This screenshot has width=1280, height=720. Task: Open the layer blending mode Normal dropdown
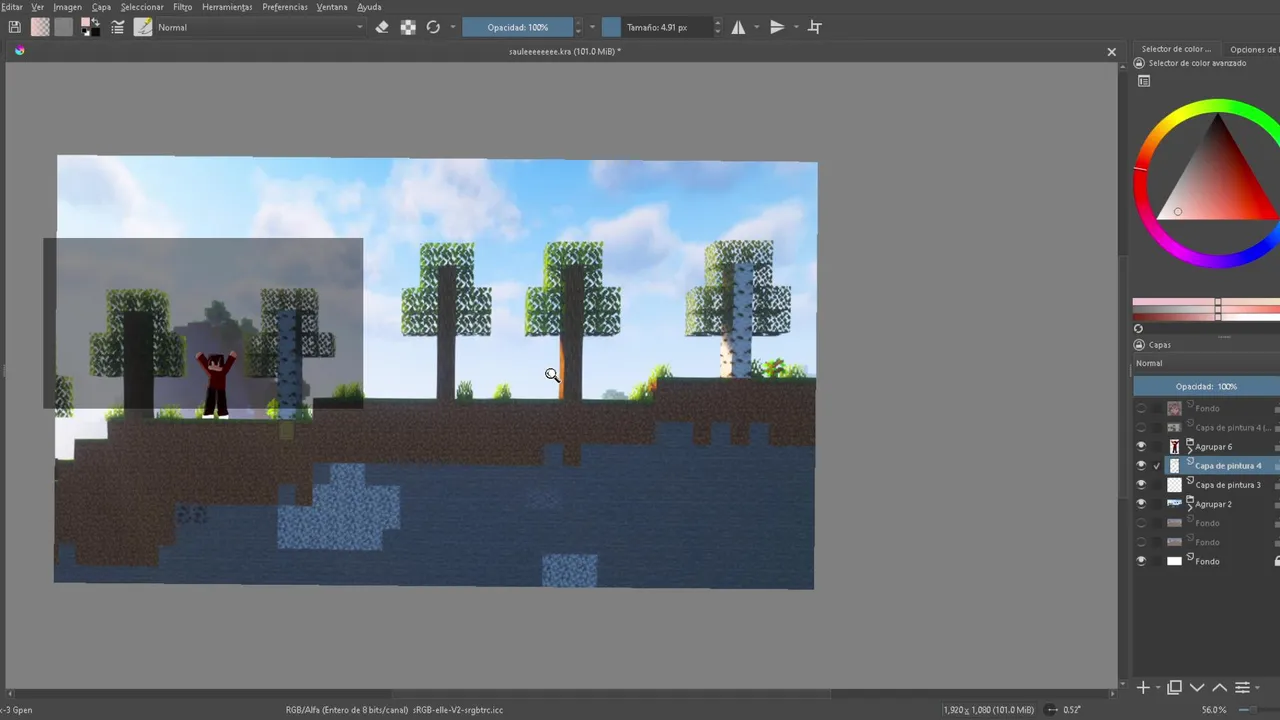pos(1206,363)
